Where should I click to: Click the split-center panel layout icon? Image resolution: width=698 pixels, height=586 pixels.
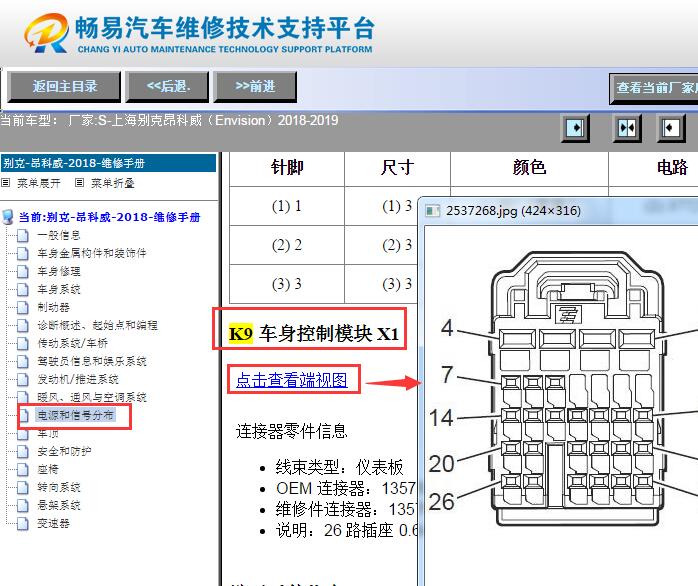[627, 128]
